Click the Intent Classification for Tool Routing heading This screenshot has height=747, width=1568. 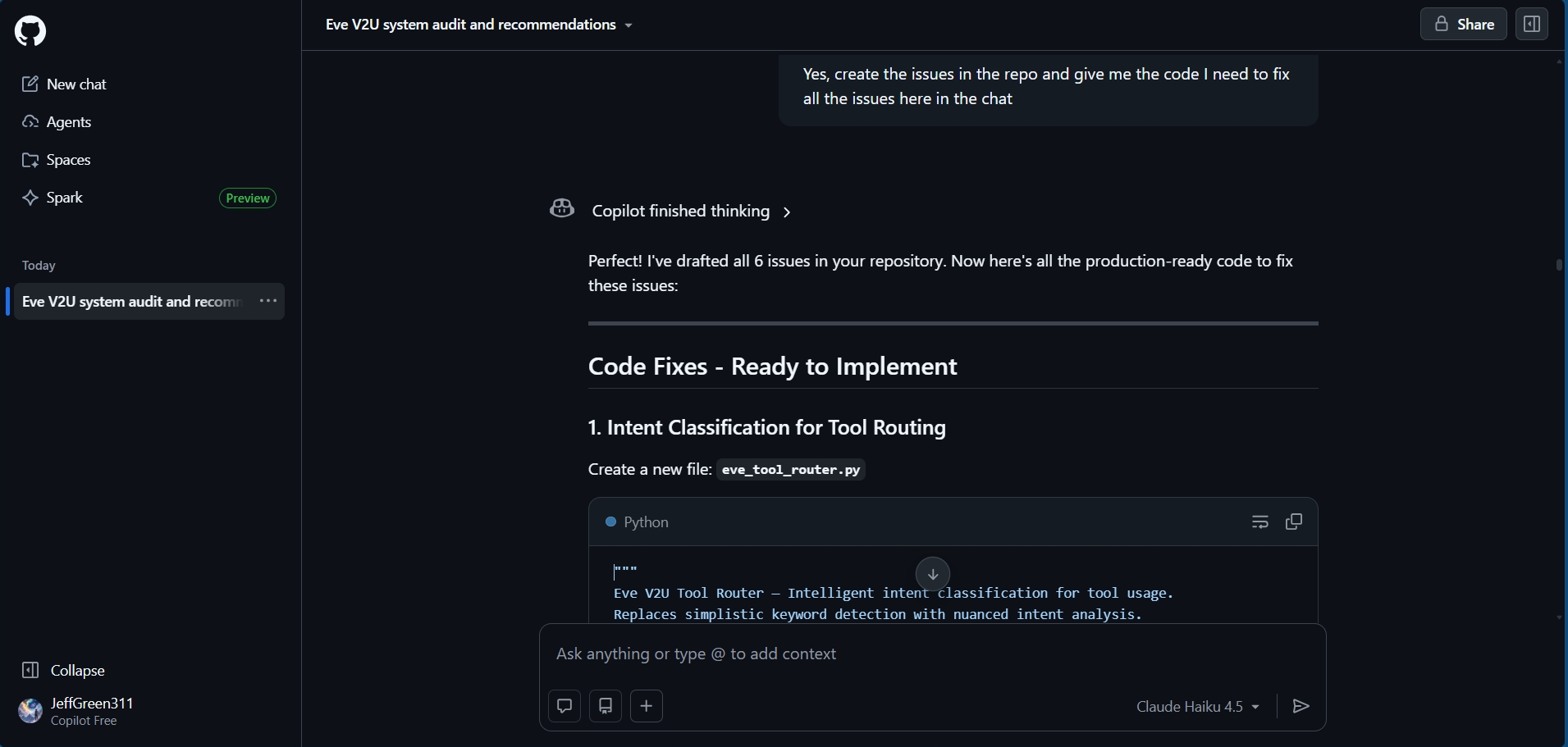click(x=767, y=428)
